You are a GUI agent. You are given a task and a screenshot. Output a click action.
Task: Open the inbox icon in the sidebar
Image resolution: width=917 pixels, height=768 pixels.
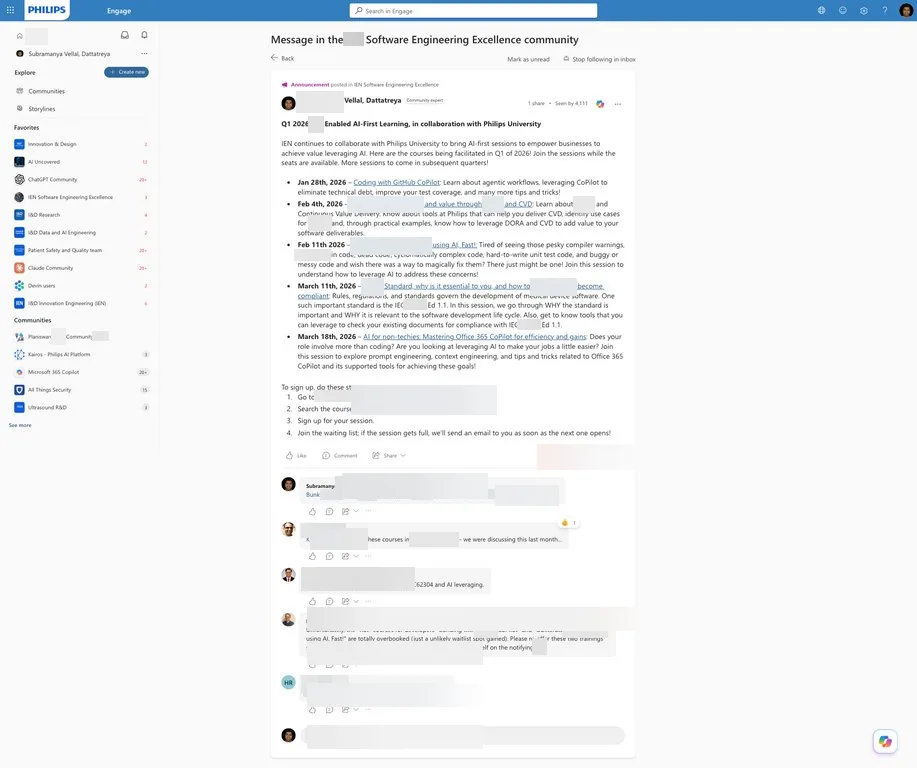[x=125, y=35]
